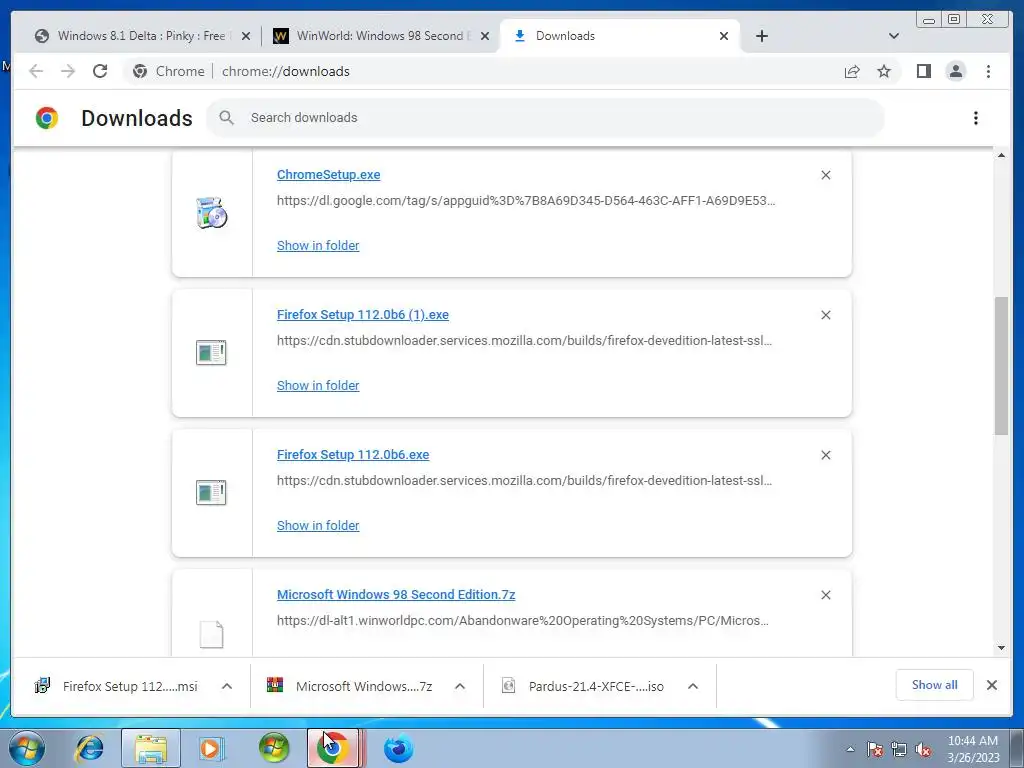Switch to WinWorld Windows 98 tab
1024x768 pixels.
(381, 36)
